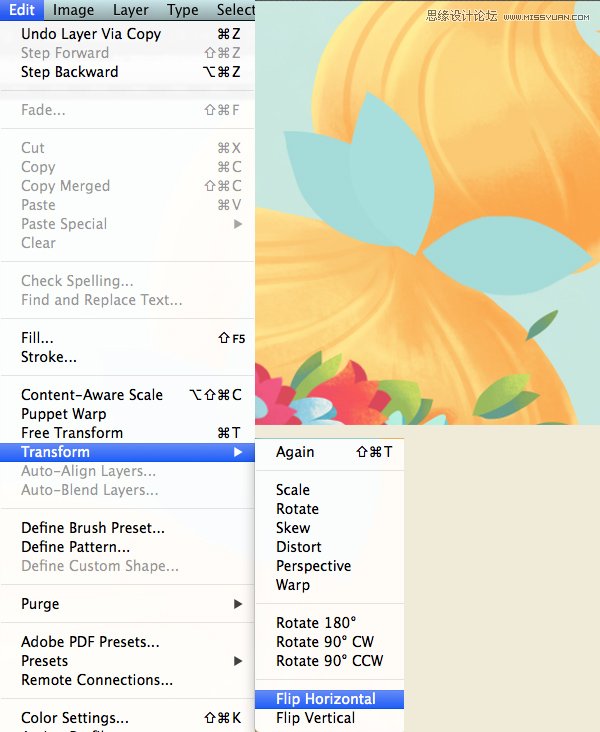Expand the Purge submenu arrow
The height and width of the screenshot is (732, 600).
click(238, 604)
